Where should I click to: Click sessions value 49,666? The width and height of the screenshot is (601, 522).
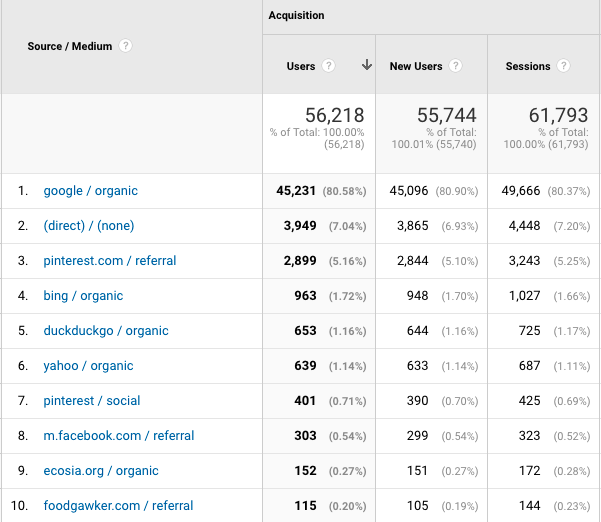[x=521, y=190]
